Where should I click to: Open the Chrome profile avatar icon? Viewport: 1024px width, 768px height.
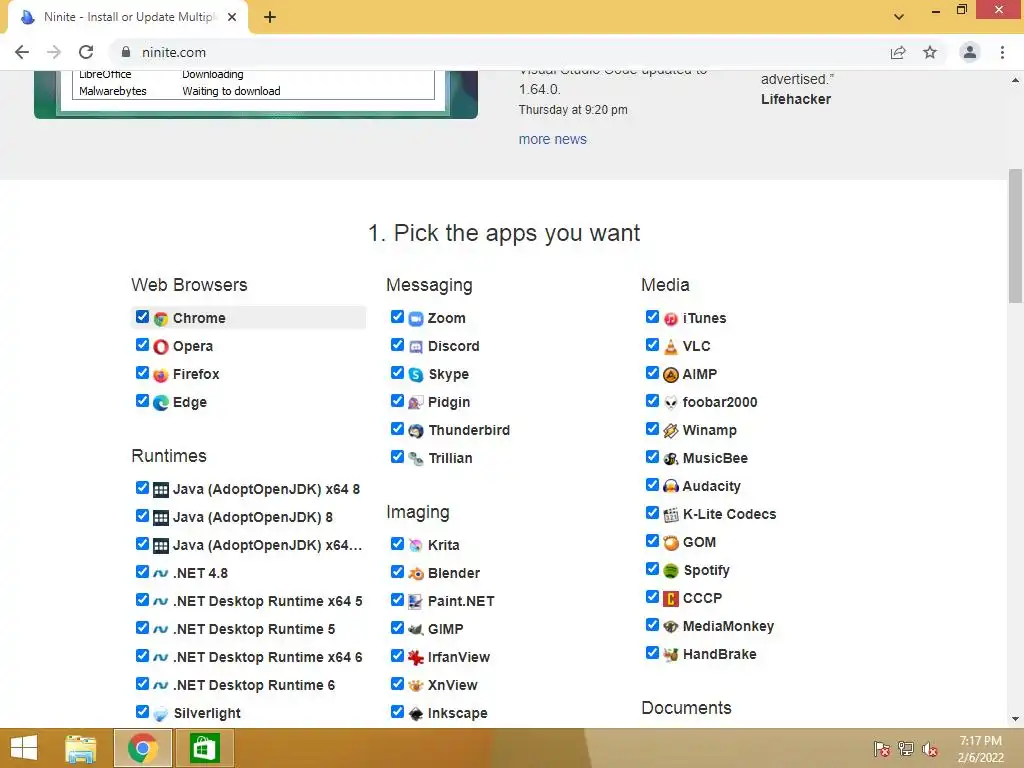[x=970, y=52]
